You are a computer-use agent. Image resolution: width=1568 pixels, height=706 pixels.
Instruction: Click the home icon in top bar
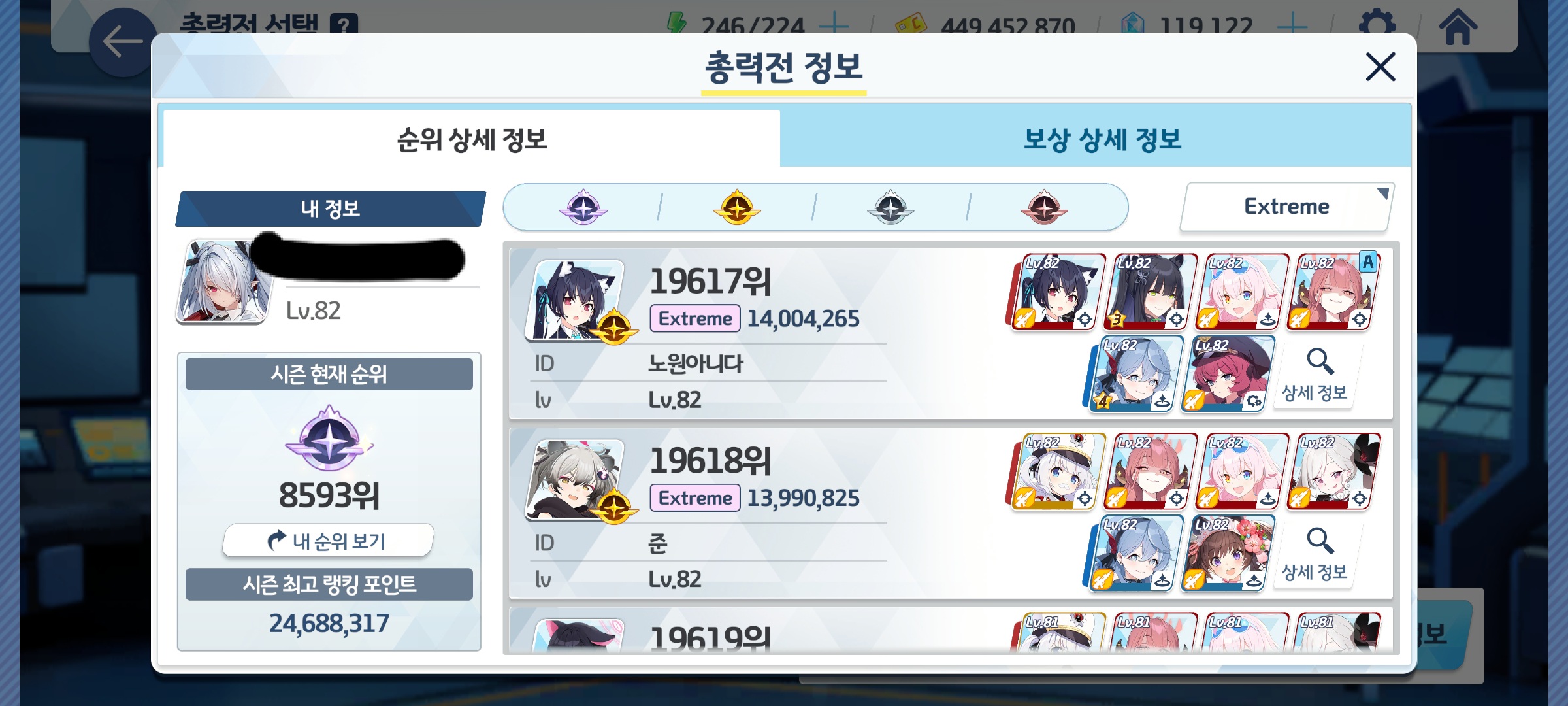tap(1458, 26)
